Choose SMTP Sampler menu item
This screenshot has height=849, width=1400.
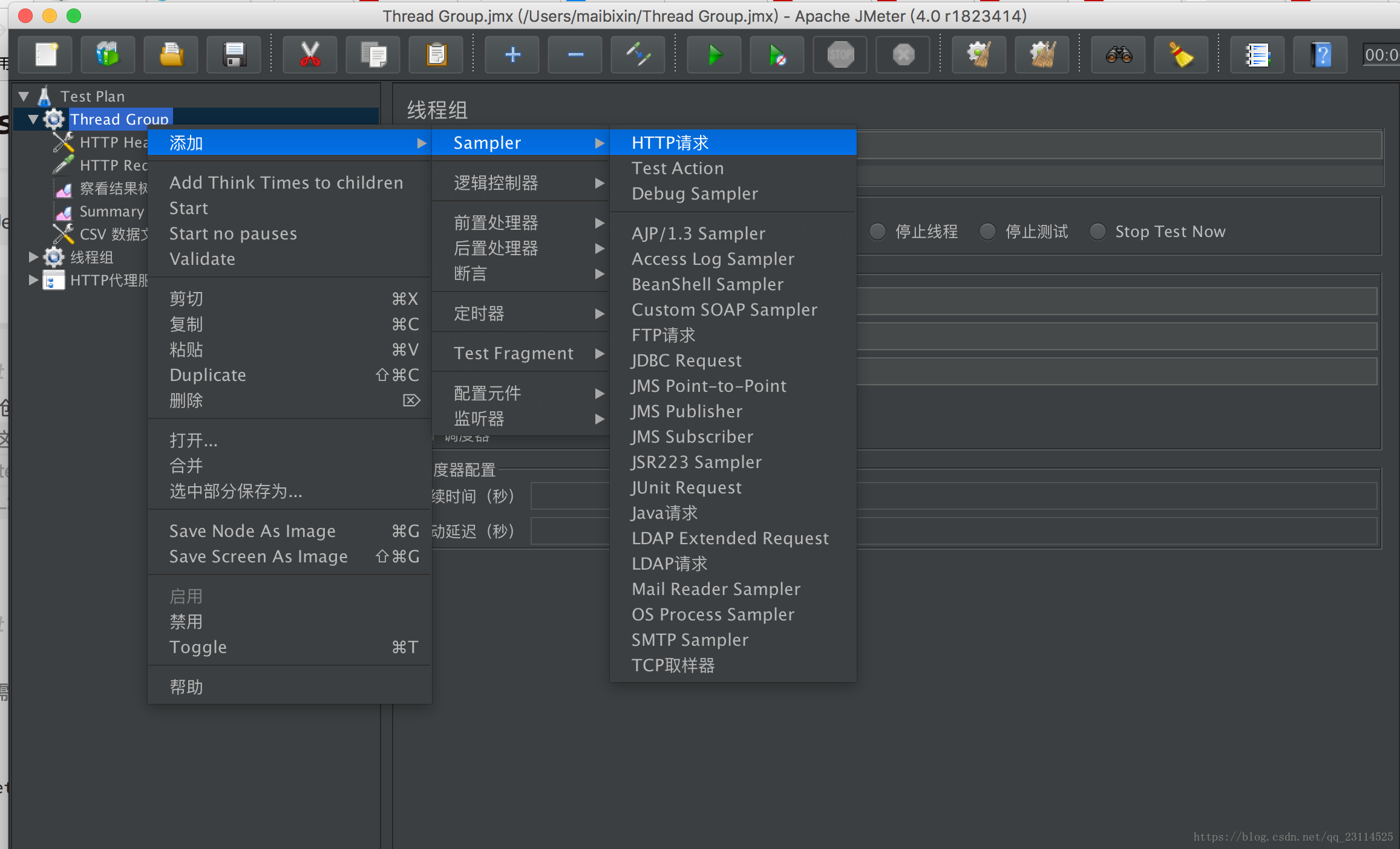(733, 640)
